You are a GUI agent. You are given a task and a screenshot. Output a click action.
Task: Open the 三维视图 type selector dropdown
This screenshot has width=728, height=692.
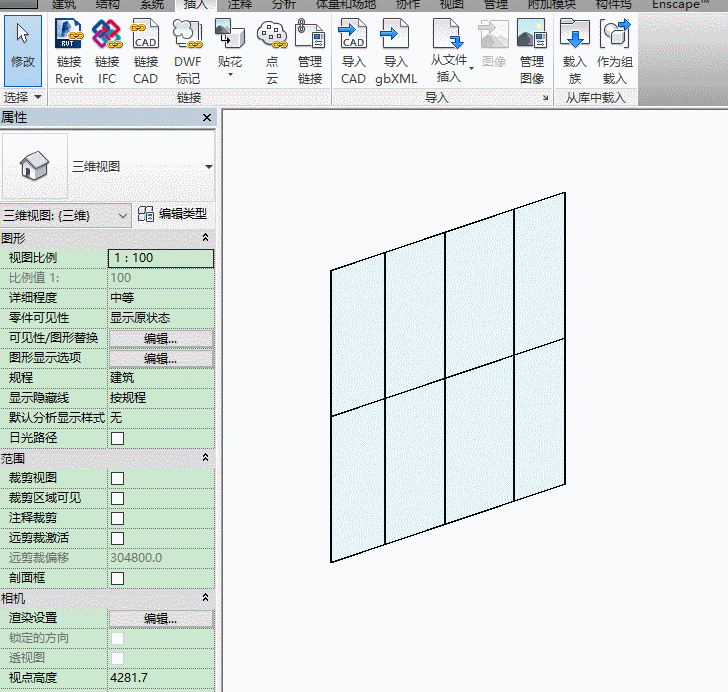[x=209, y=166]
